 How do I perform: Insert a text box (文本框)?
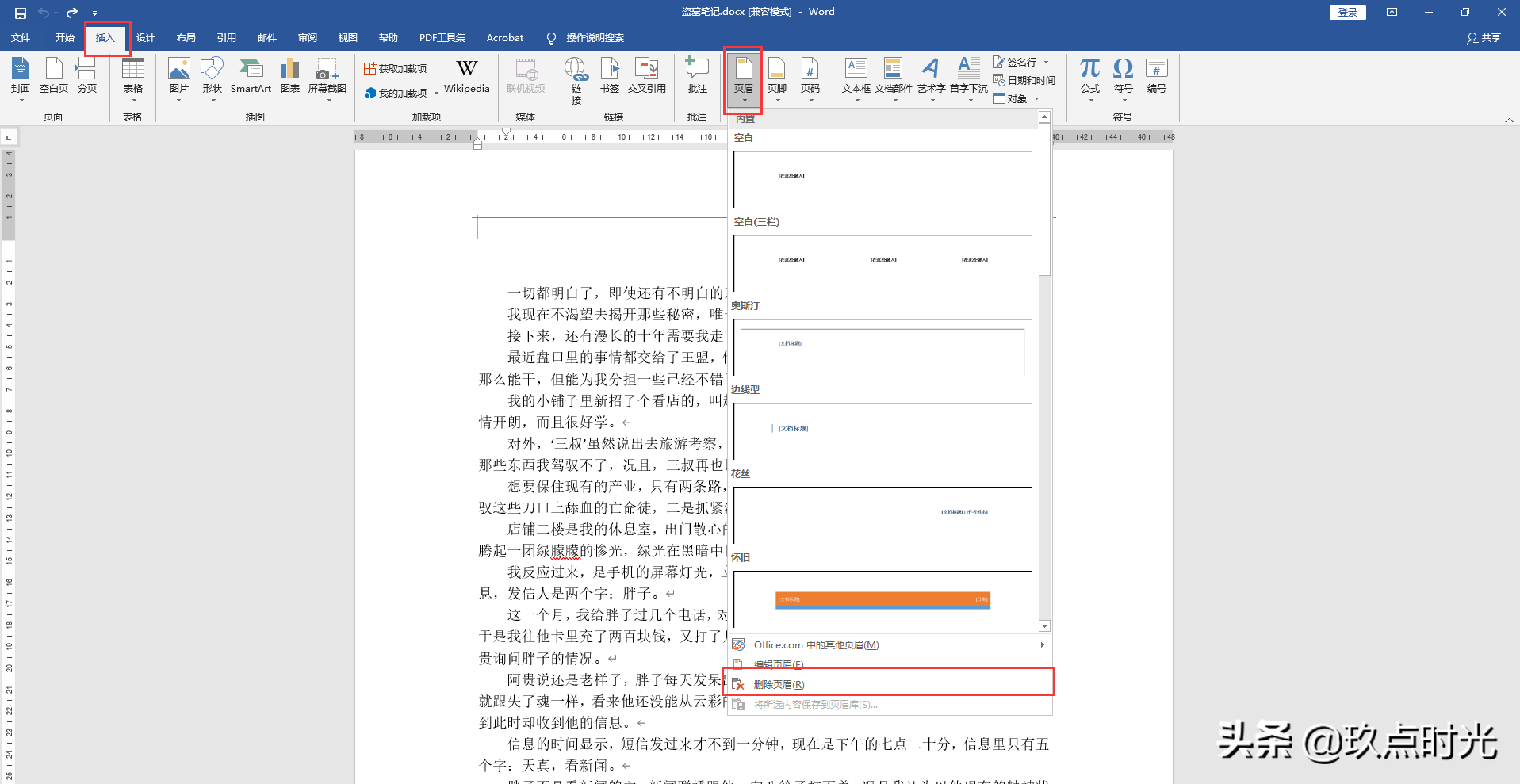pos(856,79)
